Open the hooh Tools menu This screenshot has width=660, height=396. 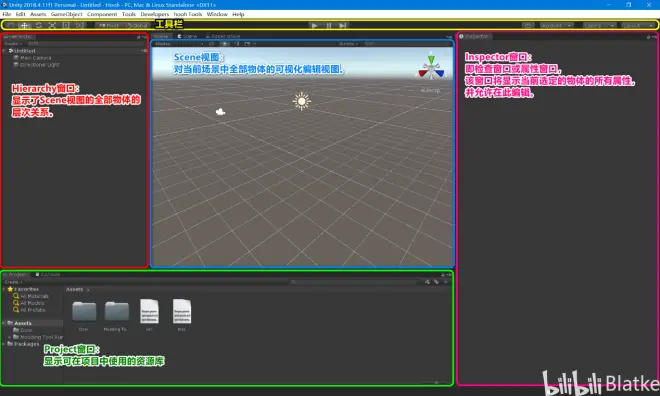tap(188, 14)
